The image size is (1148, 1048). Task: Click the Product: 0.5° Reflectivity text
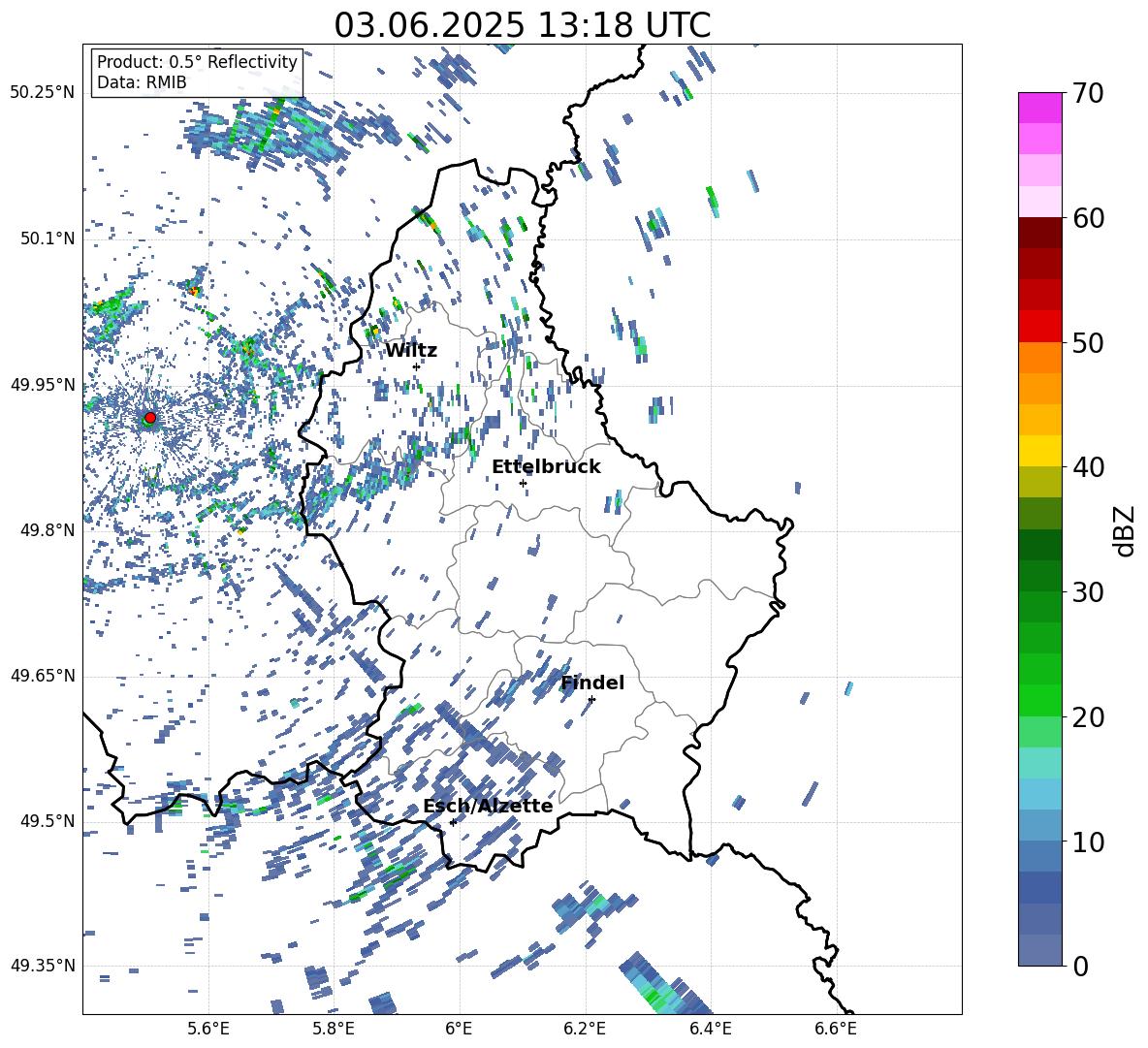point(197,62)
